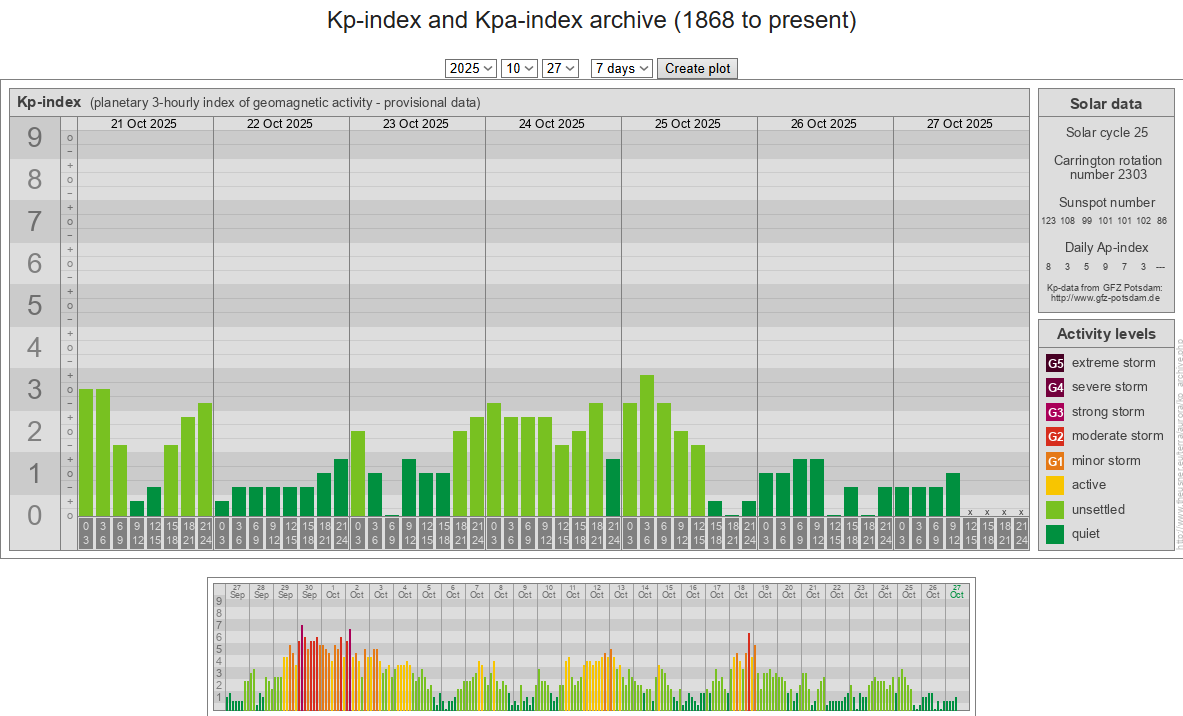Expand the 7 days range dropdown

pos(621,68)
